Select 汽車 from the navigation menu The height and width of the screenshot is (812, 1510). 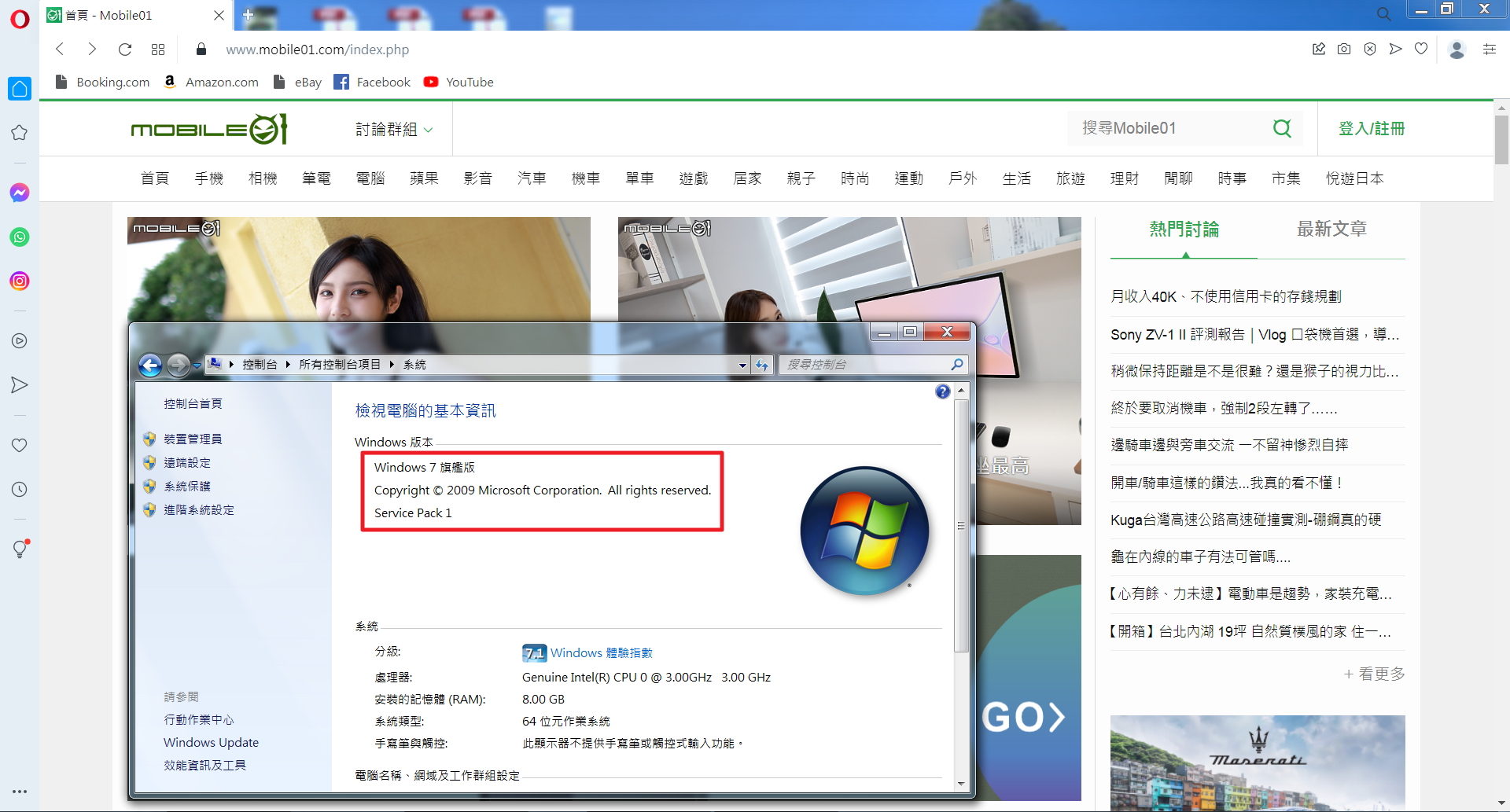(x=532, y=178)
